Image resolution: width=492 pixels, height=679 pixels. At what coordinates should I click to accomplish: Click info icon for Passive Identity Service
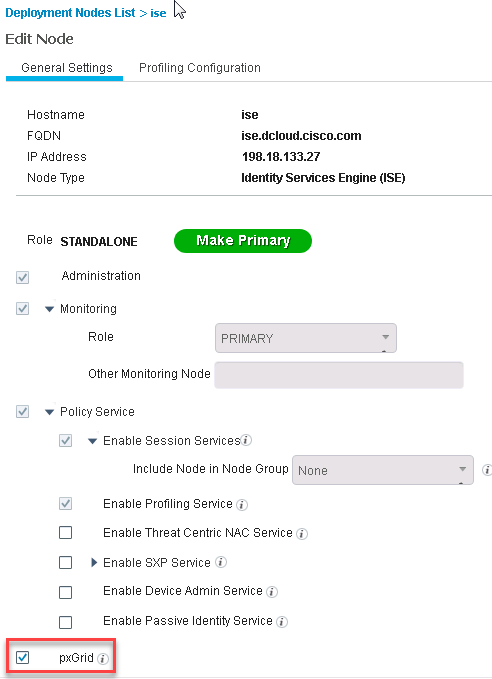282,622
